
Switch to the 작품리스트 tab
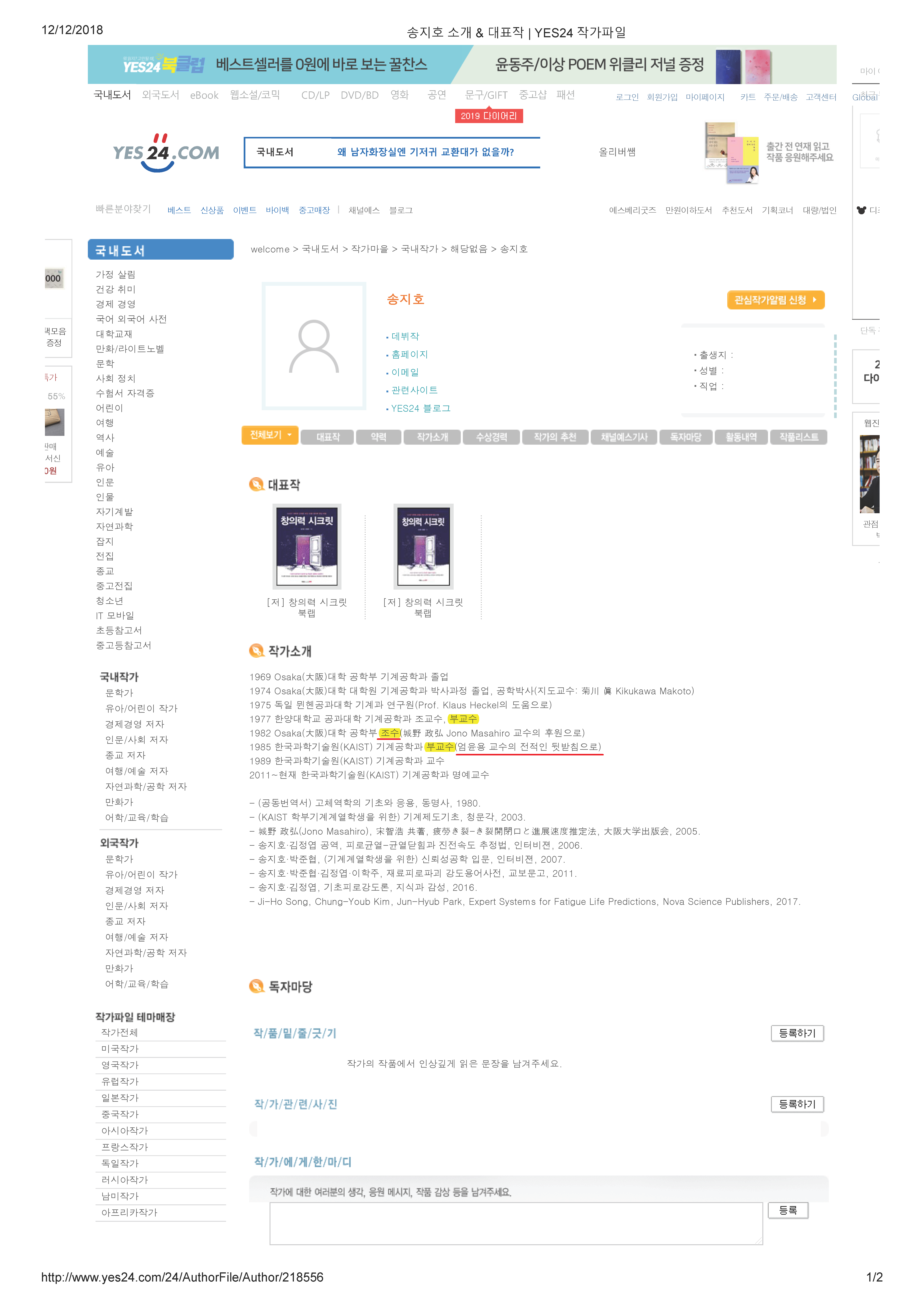tap(799, 437)
